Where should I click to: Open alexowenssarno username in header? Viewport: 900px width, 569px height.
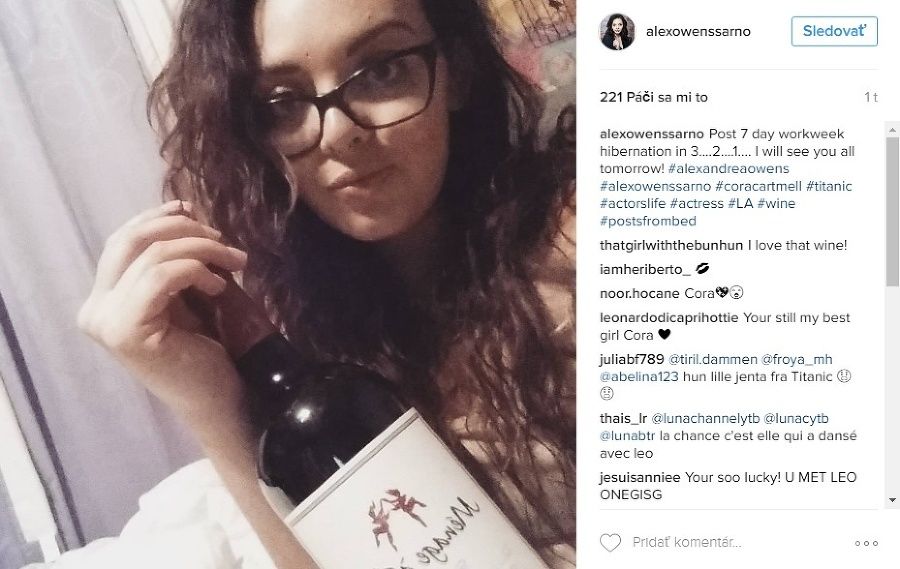[x=698, y=32]
